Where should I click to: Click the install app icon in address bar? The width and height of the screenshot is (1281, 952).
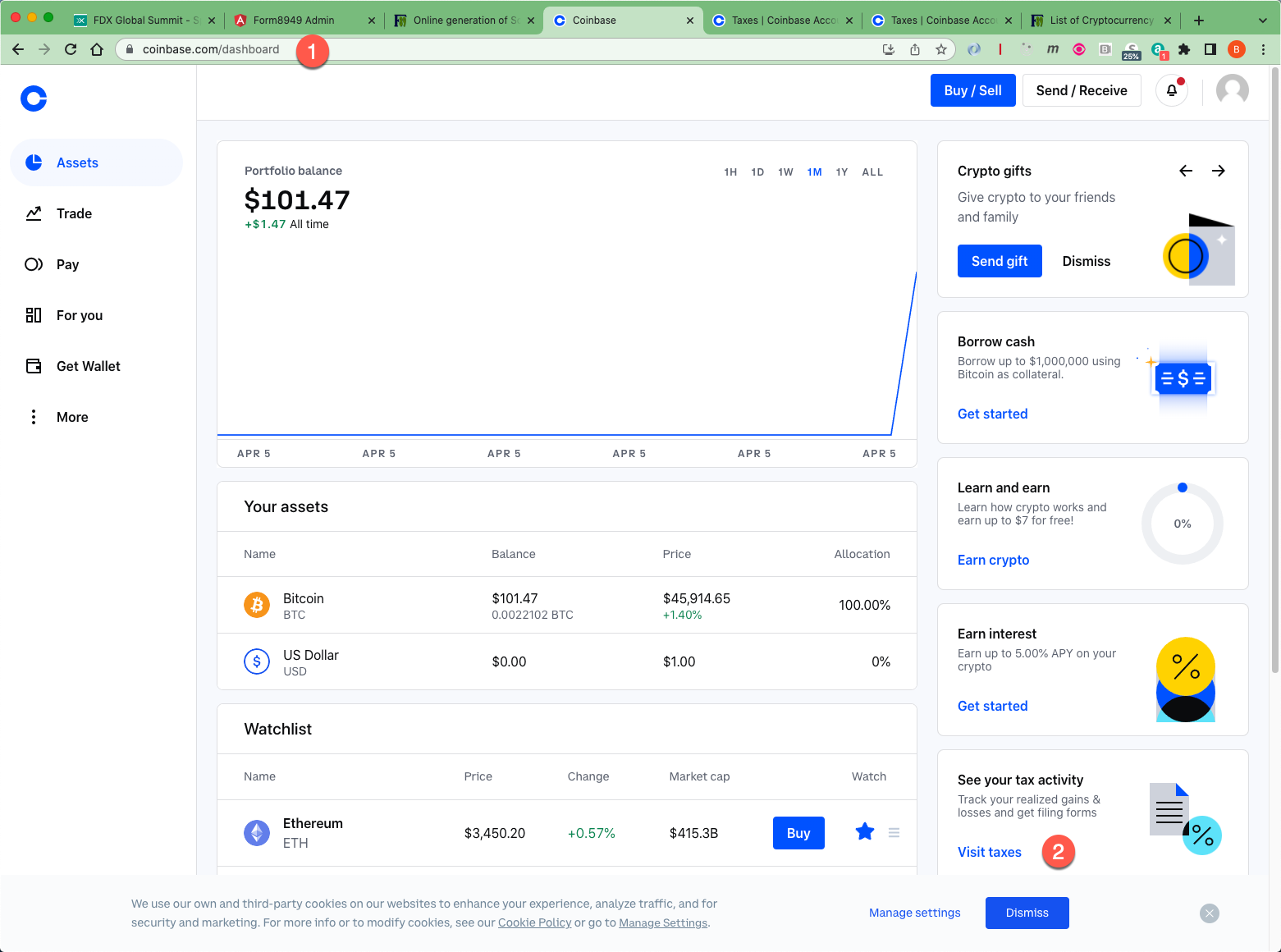coord(889,49)
